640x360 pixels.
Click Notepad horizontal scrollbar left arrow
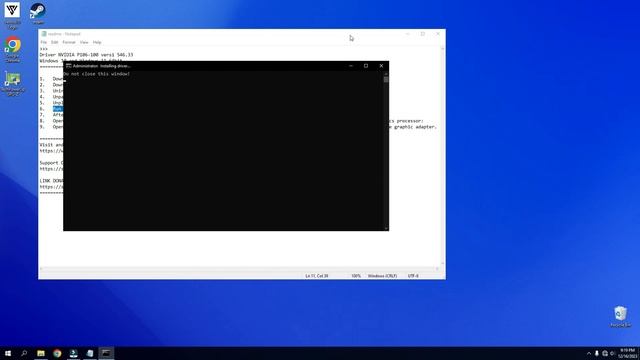(x=41, y=269)
